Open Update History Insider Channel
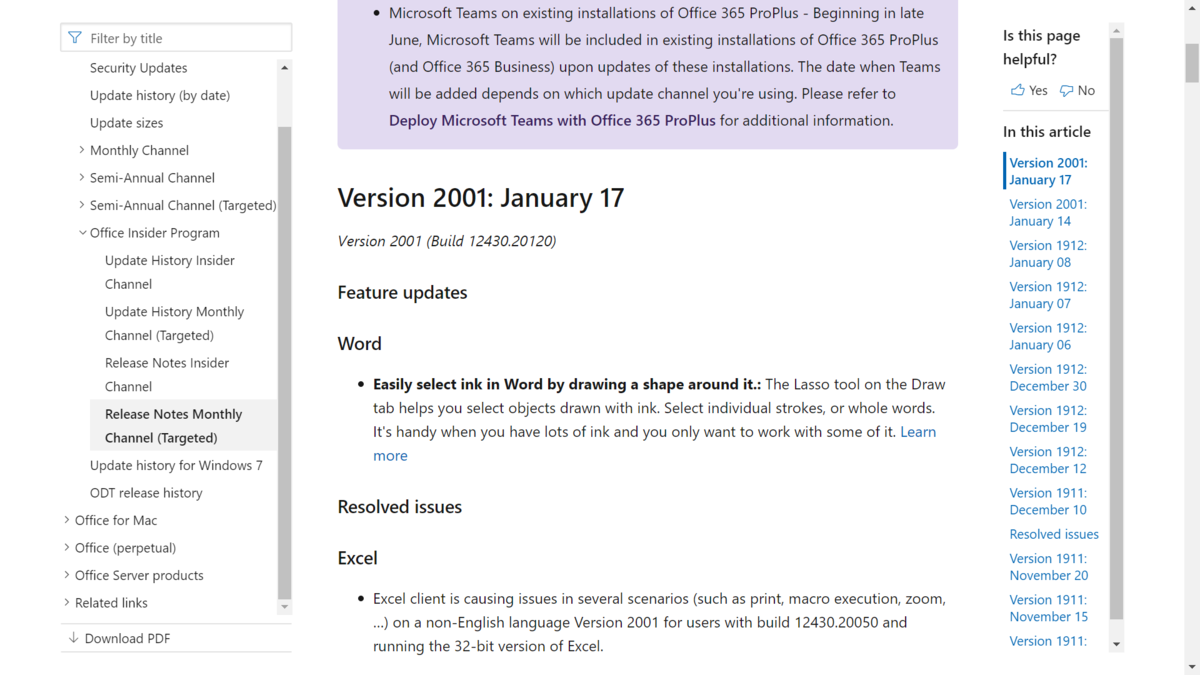1200x675 pixels. tap(170, 272)
